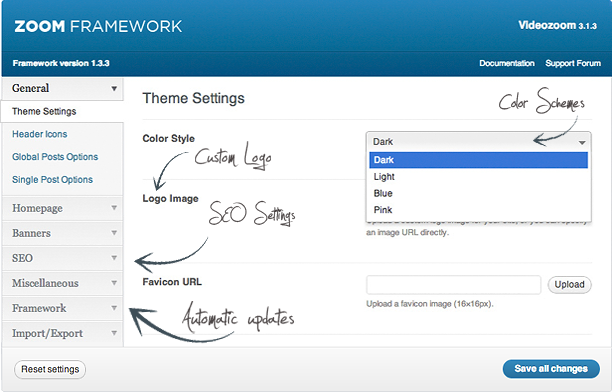This screenshot has width=612, height=392.
Task: Expand the Import/Export section arrow
Action: 114,333
